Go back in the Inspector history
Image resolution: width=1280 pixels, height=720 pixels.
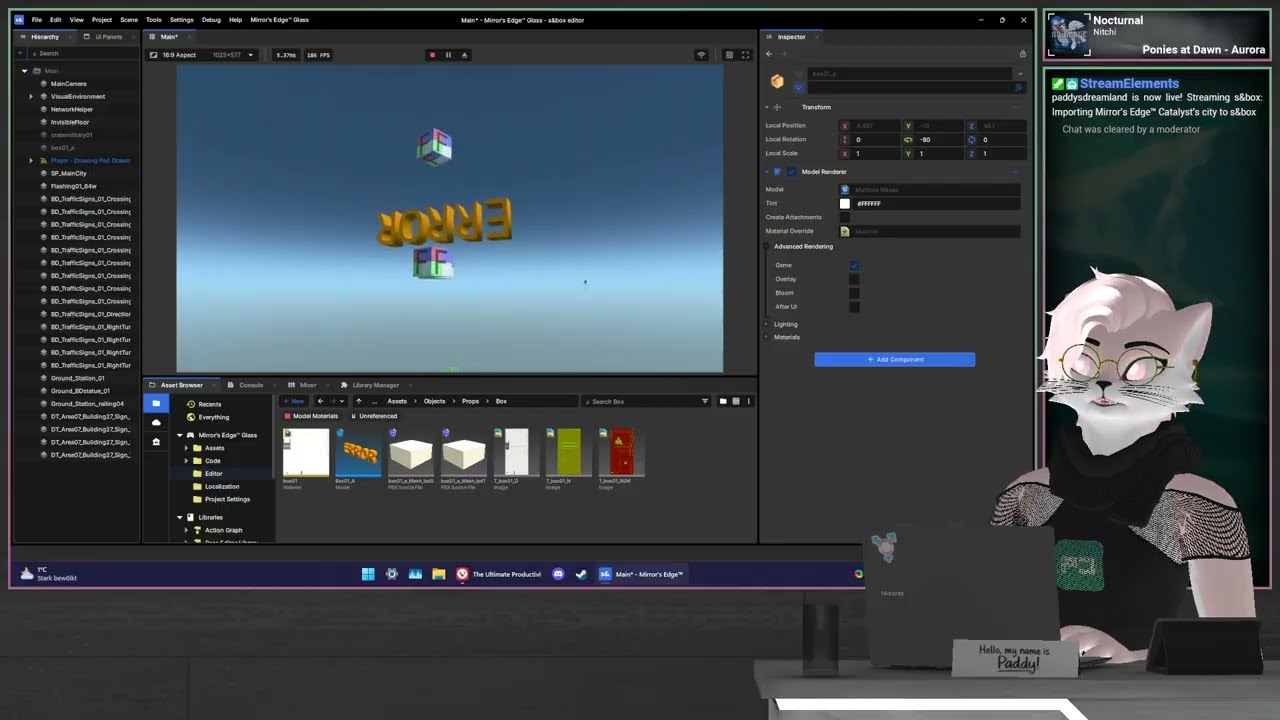pyautogui.click(x=769, y=54)
